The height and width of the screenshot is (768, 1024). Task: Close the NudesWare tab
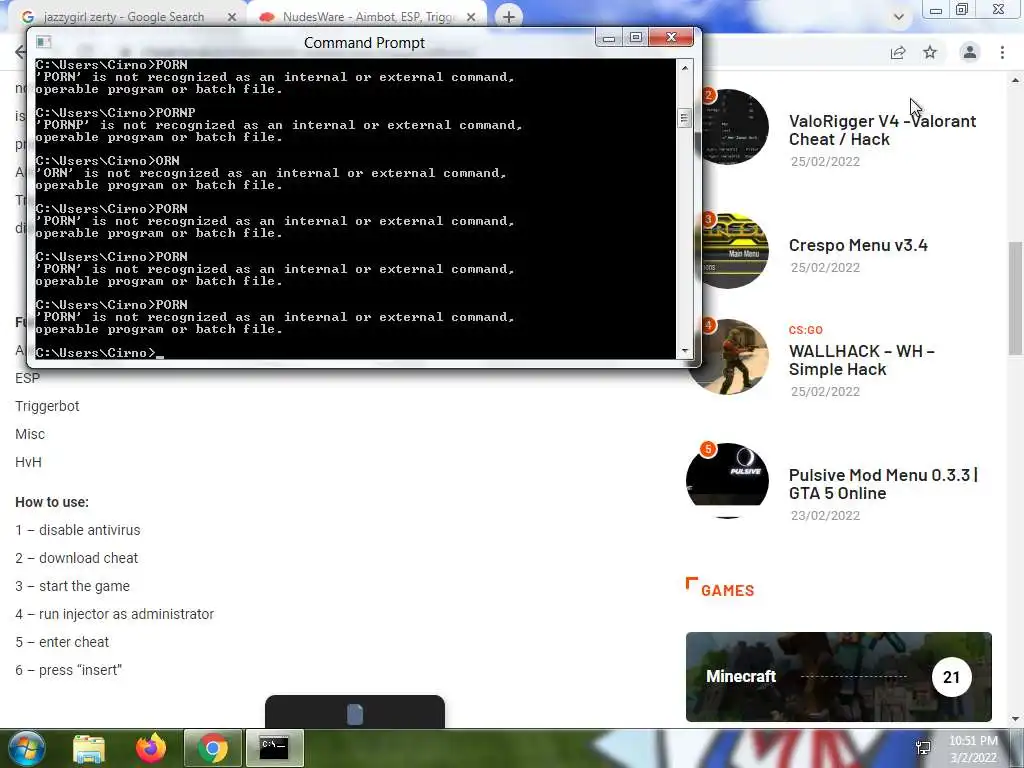point(471,17)
